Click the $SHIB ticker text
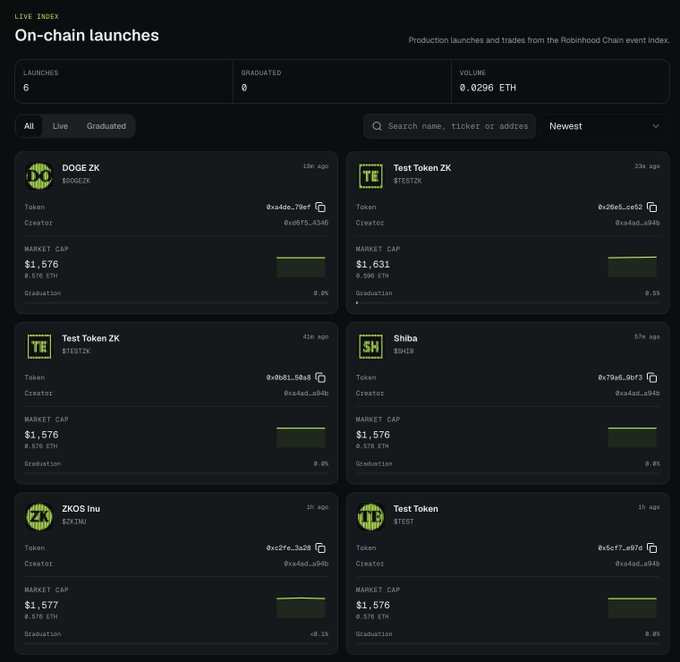 [x=403, y=351]
